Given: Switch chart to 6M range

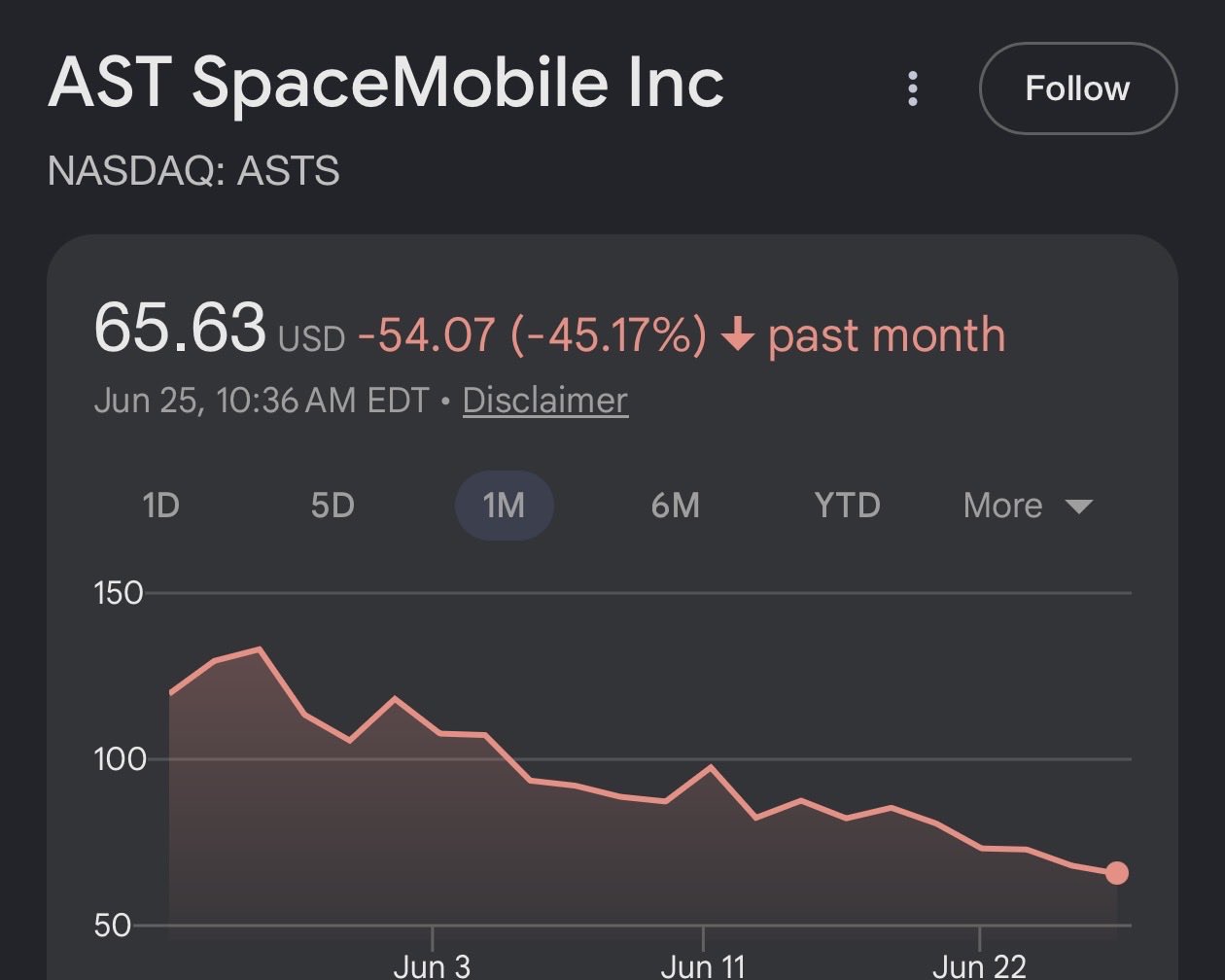Looking at the screenshot, I should pyautogui.click(x=676, y=506).
